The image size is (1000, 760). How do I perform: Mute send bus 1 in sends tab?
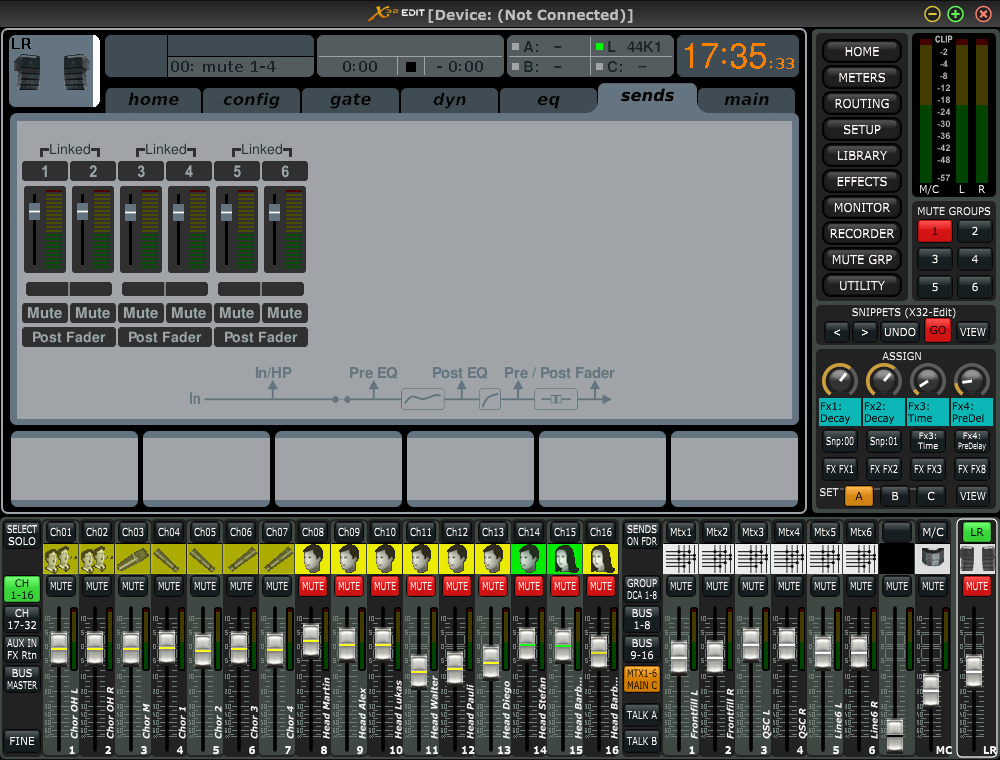(x=45, y=313)
